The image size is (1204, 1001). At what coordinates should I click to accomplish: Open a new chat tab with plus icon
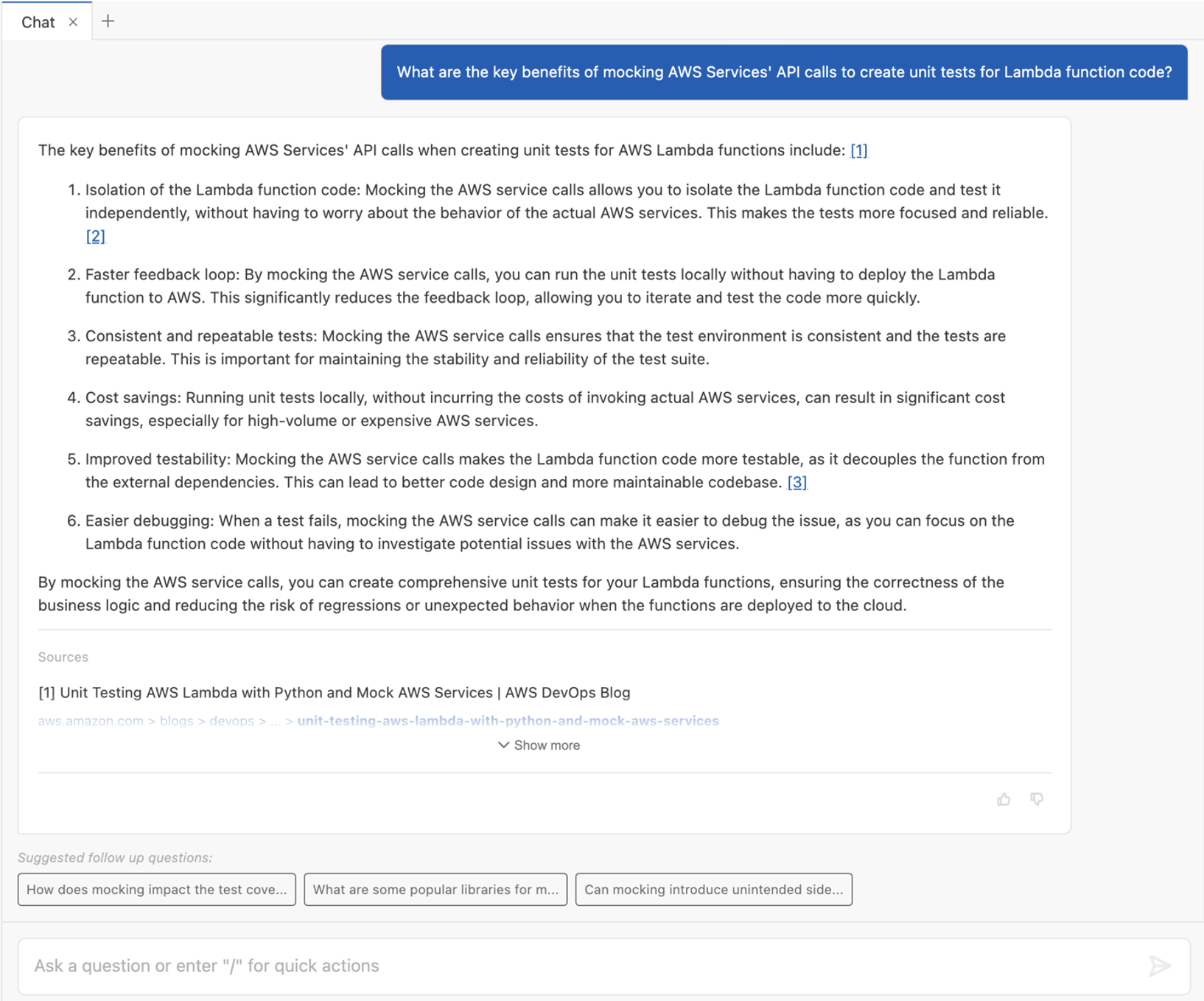coord(108,21)
